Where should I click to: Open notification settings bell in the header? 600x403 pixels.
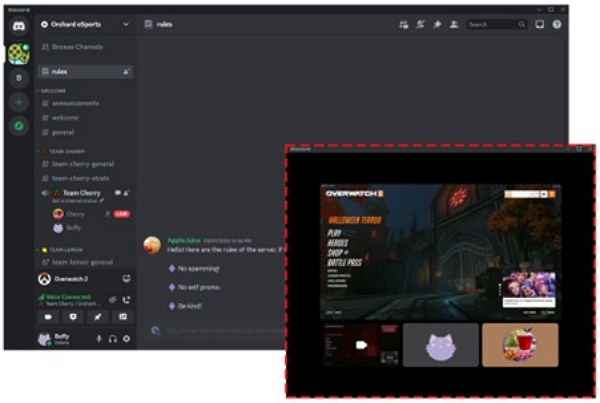pyautogui.click(x=420, y=24)
